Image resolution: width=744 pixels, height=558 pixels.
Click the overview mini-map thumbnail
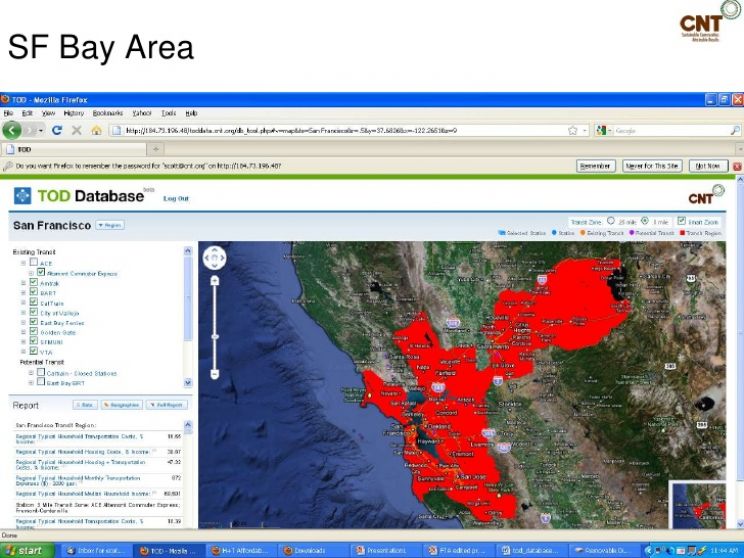[x=698, y=504]
